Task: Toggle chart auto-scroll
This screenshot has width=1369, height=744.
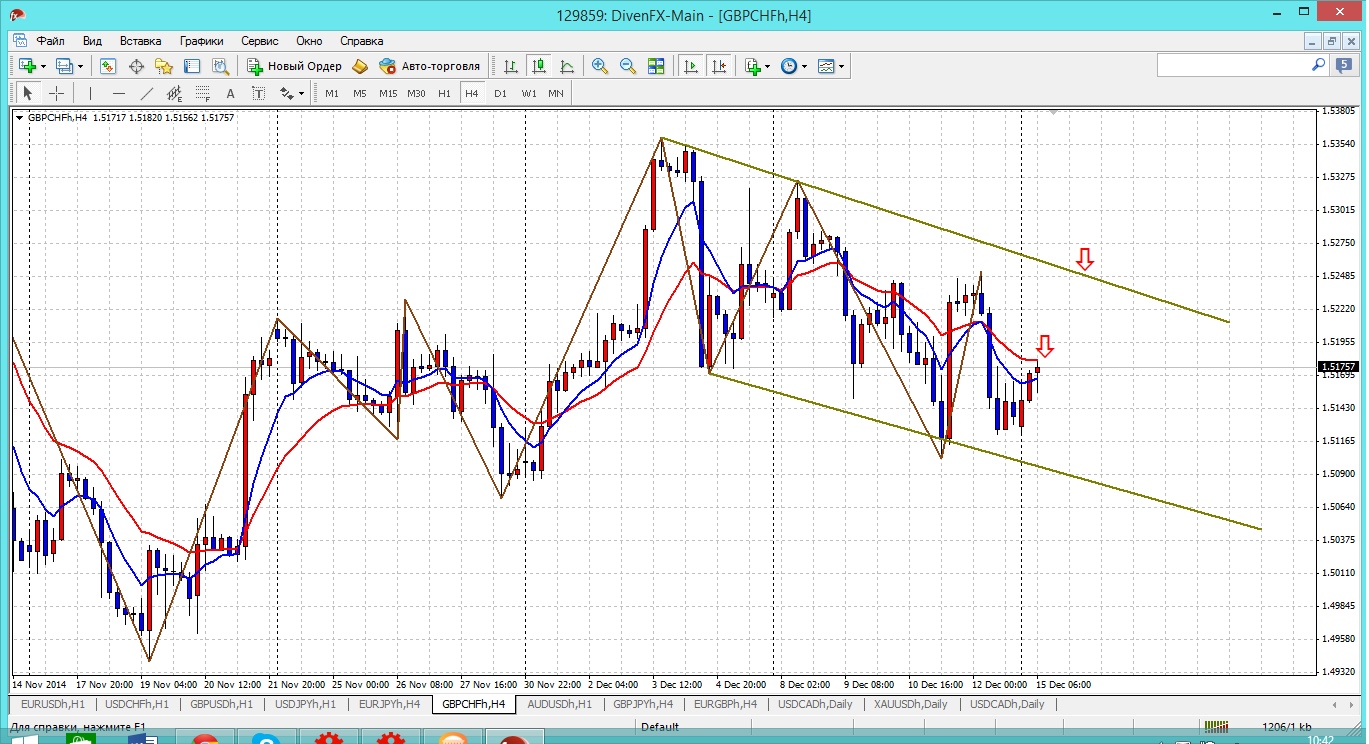Action: pyautogui.click(x=690, y=66)
